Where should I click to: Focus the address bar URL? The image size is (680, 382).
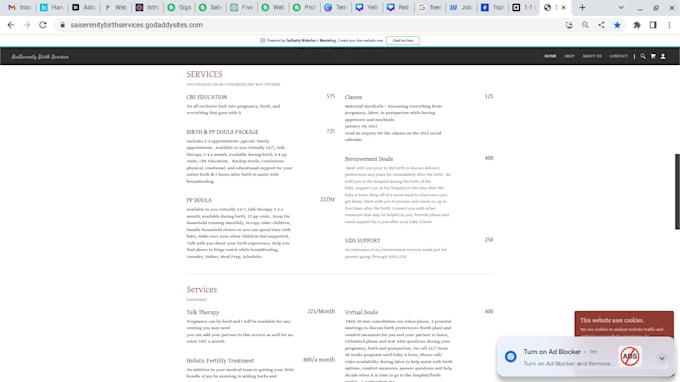(x=137, y=25)
